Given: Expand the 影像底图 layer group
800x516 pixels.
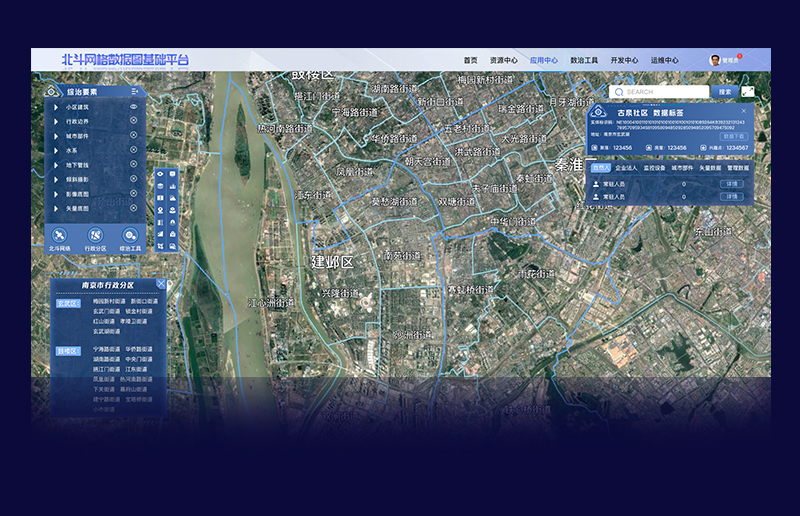Looking at the screenshot, I should pos(56,194).
